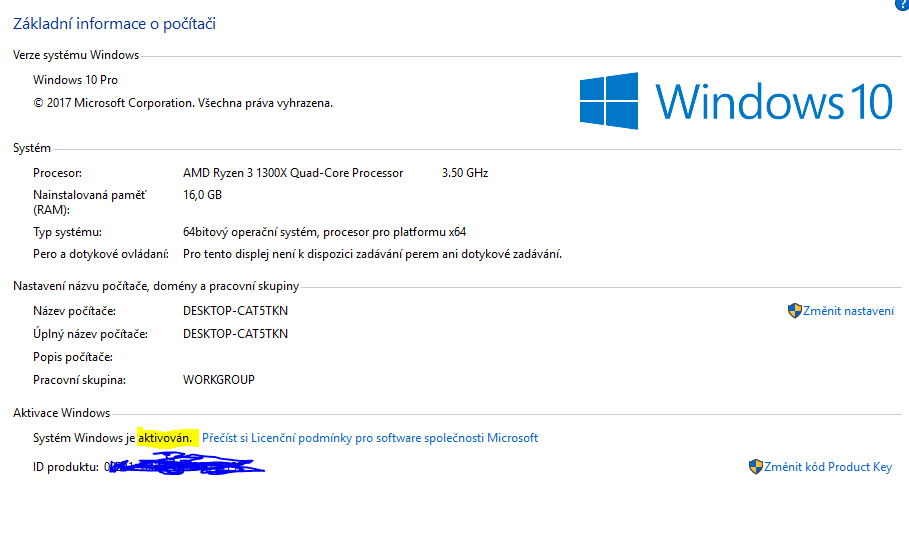Open the Změnit nastavení link

click(x=849, y=311)
